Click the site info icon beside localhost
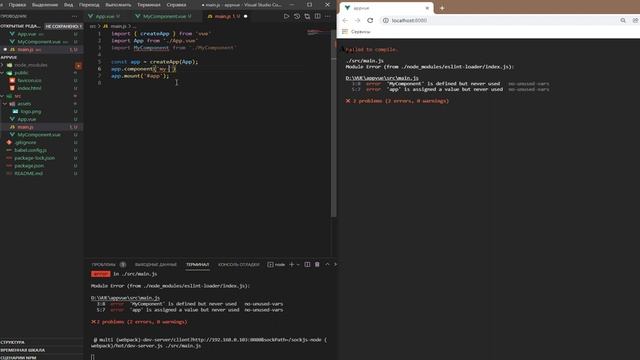The image size is (640, 360). [x=385, y=20]
